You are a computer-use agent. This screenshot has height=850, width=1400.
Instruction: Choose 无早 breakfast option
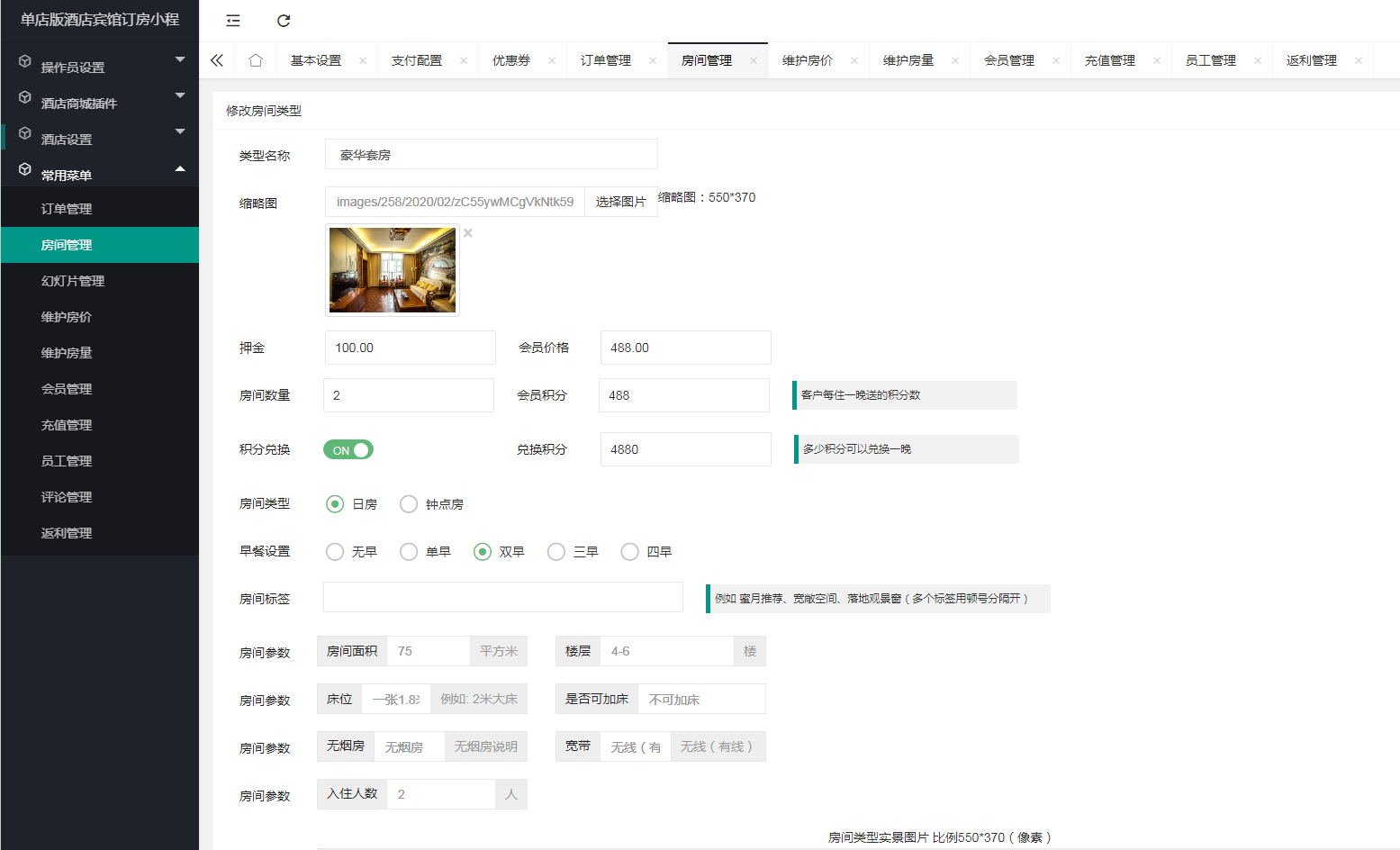pos(335,552)
